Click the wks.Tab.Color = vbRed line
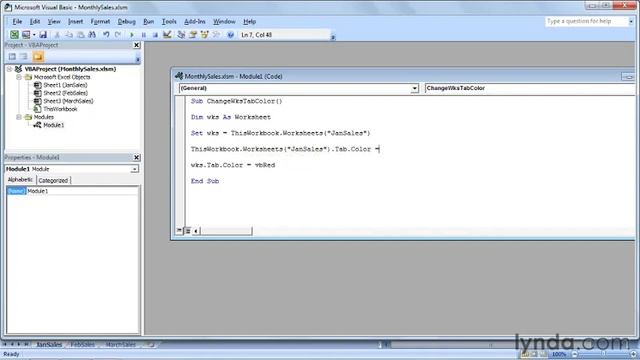 click(233, 165)
